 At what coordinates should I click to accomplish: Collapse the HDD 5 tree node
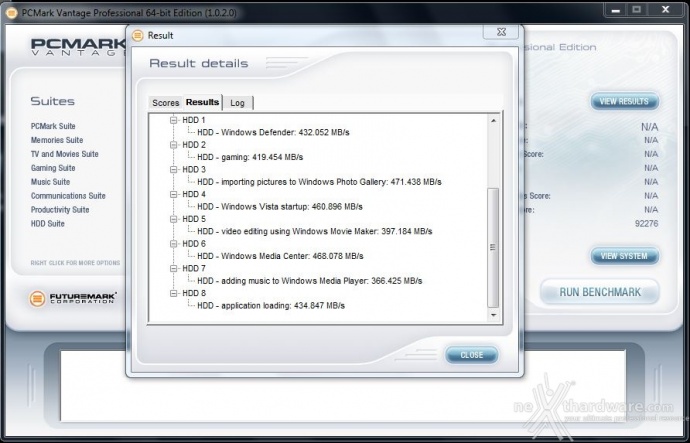[x=173, y=219]
